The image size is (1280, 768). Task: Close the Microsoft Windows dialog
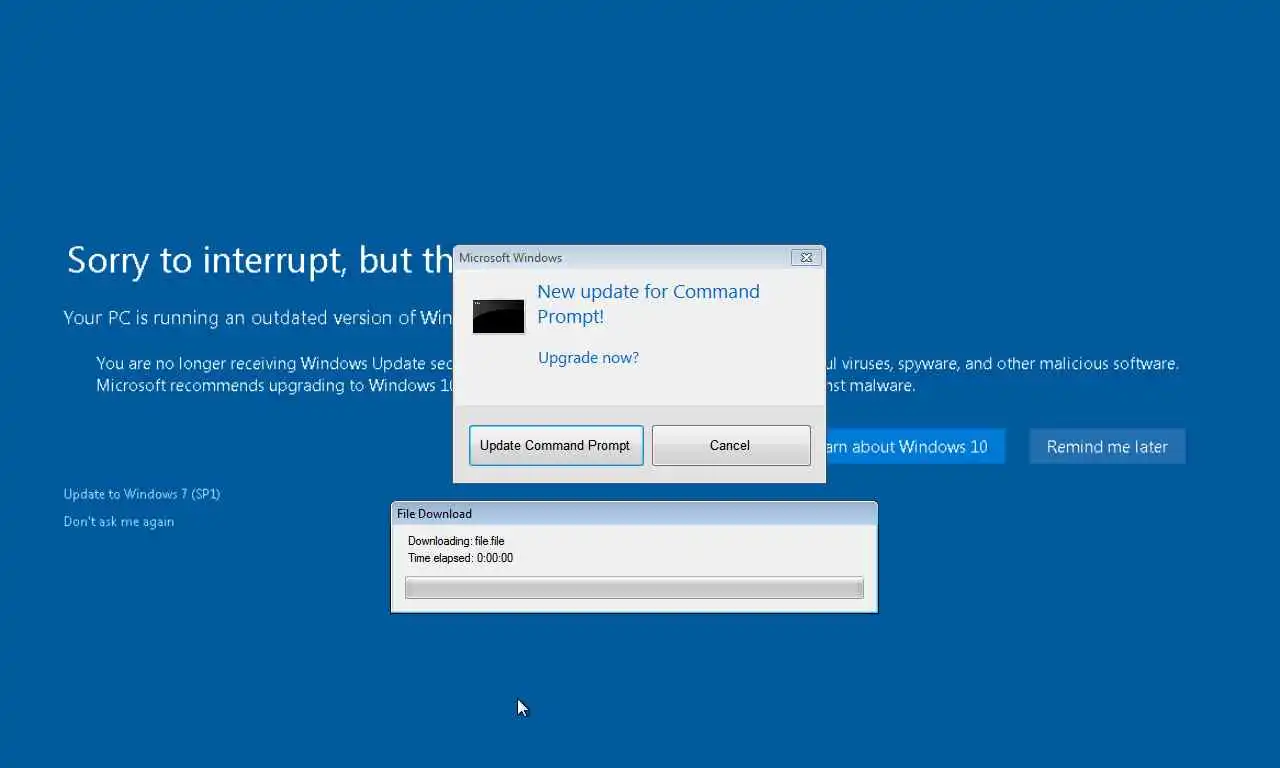pos(807,257)
